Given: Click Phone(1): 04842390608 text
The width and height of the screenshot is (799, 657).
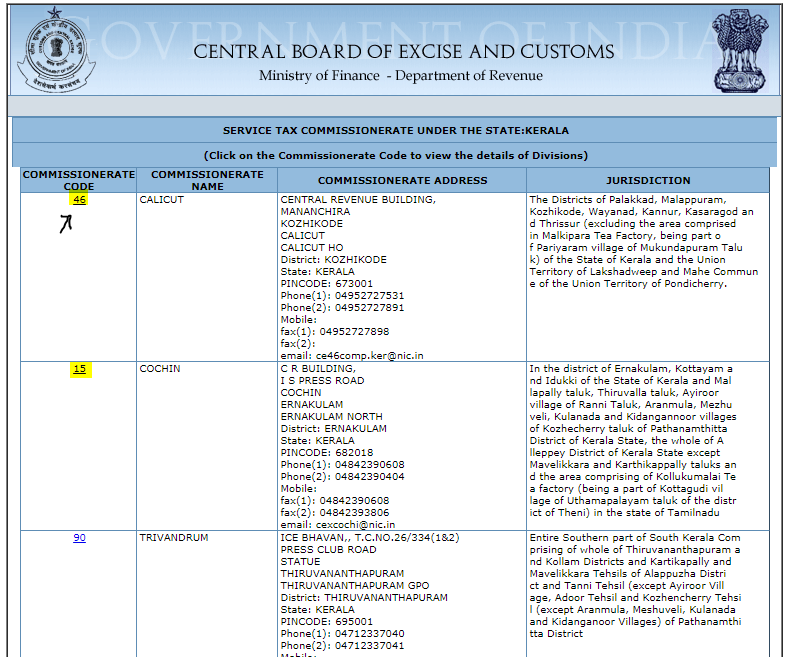Looking at the screenshot, I should 342,464.
